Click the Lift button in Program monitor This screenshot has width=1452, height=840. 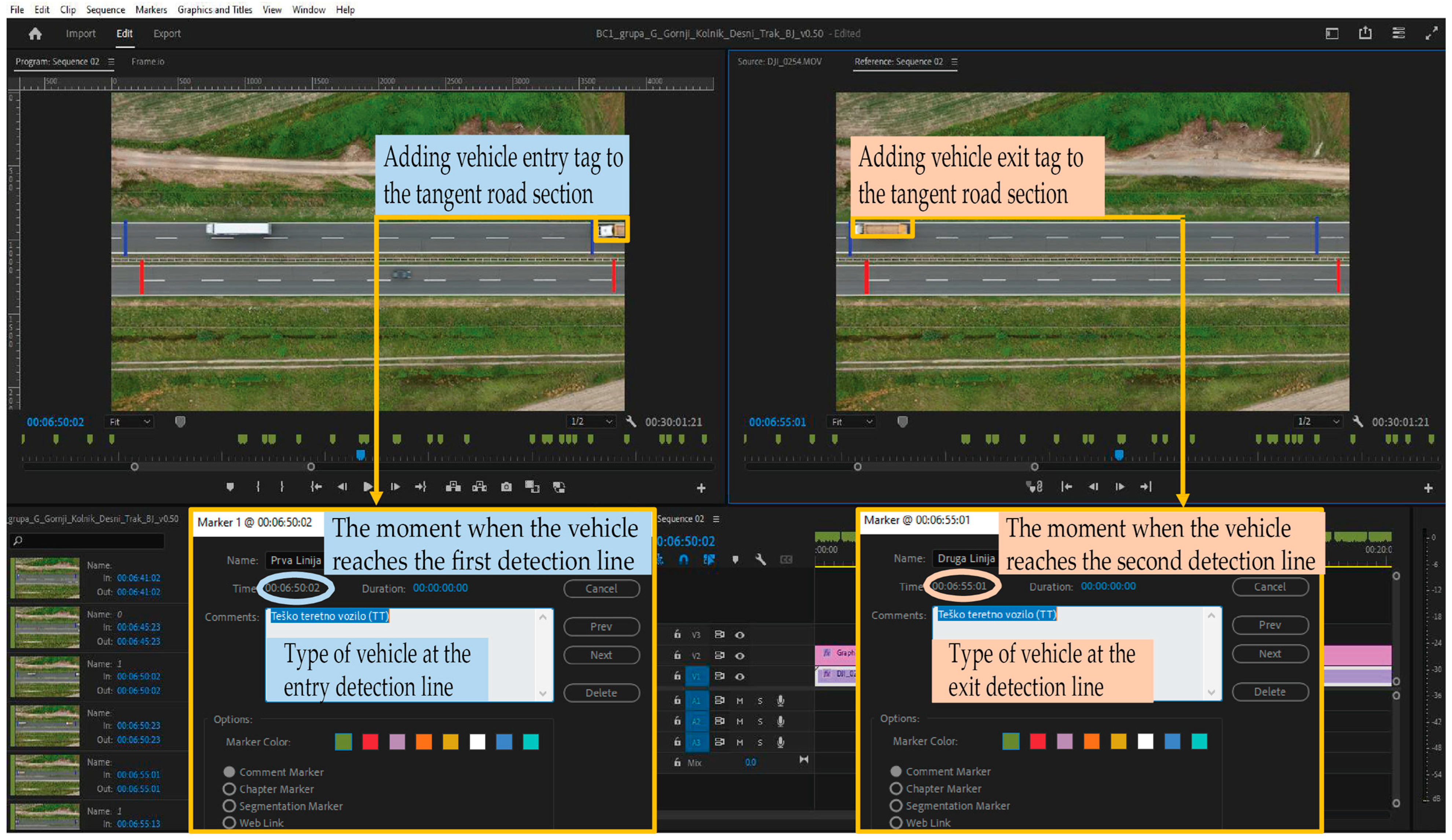(x=453, y=487)
